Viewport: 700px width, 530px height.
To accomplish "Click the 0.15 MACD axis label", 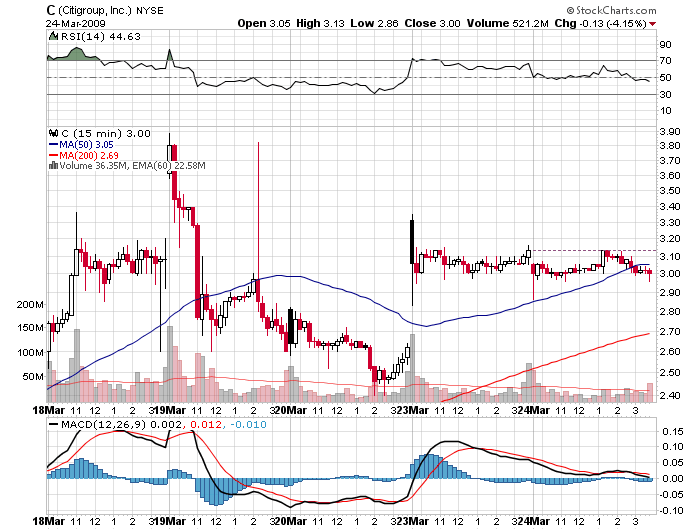I will [672, 431].
